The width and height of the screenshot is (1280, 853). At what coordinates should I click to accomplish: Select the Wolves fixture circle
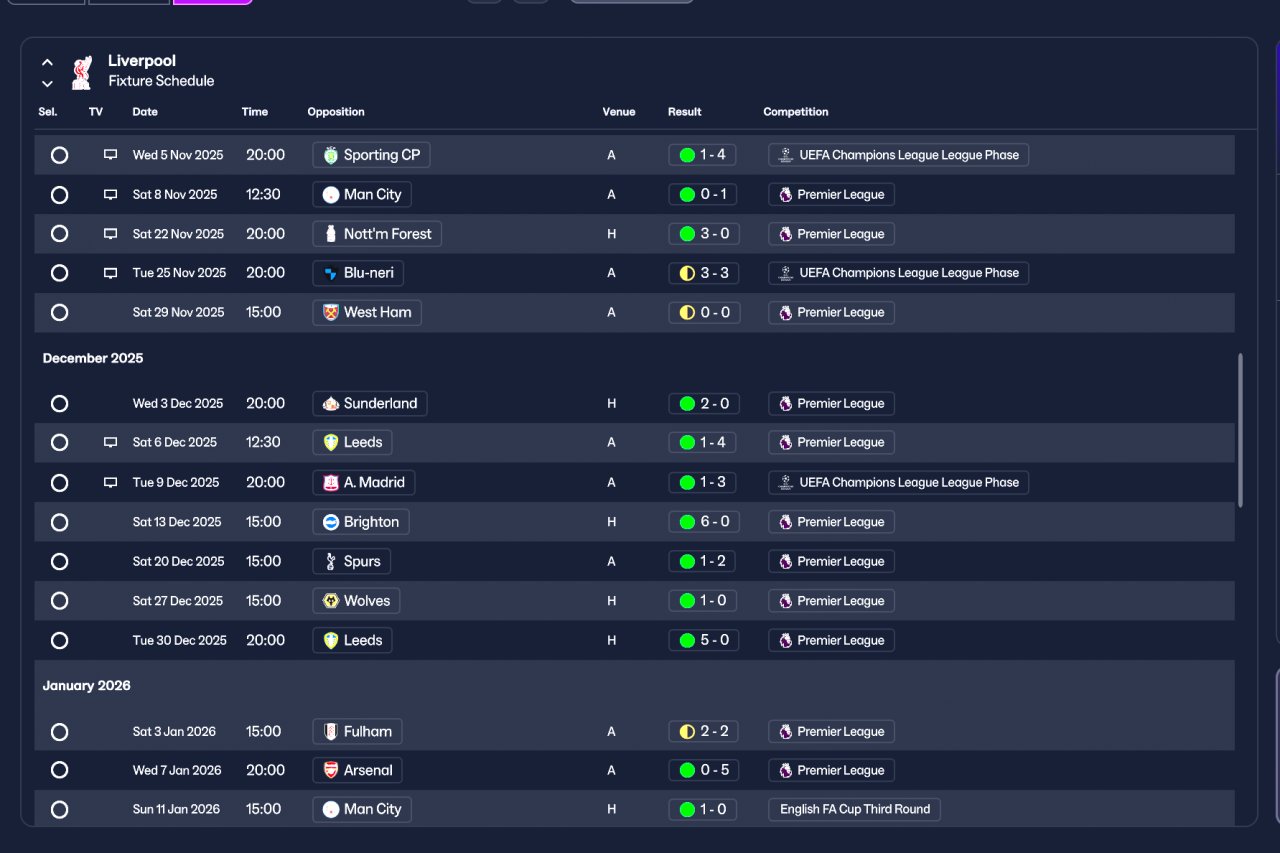pos(59,601)
